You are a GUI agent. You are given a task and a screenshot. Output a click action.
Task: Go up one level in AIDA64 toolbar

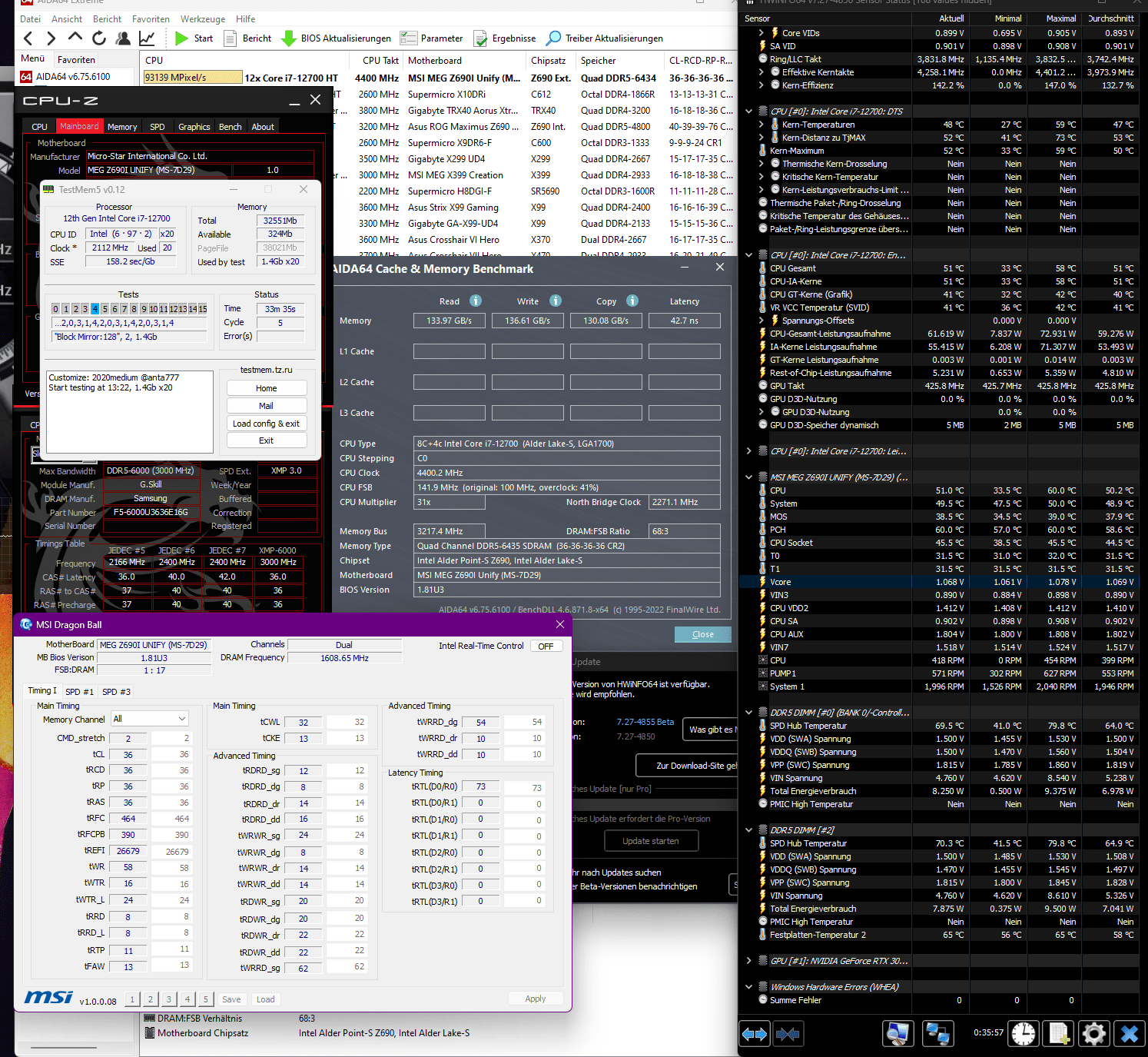pos(75,38)
